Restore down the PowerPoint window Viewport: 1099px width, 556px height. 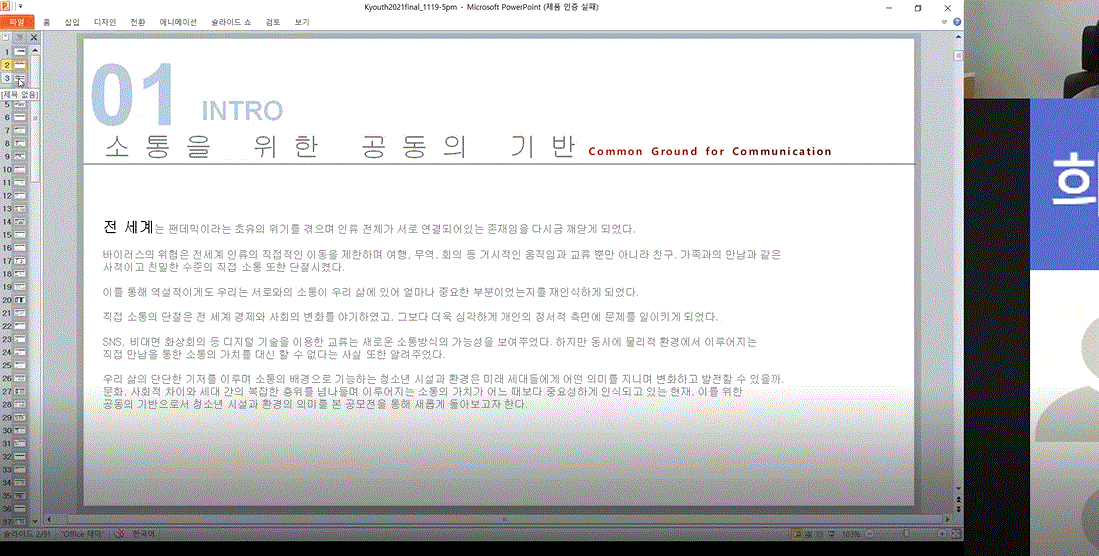[x=917, y=8]
